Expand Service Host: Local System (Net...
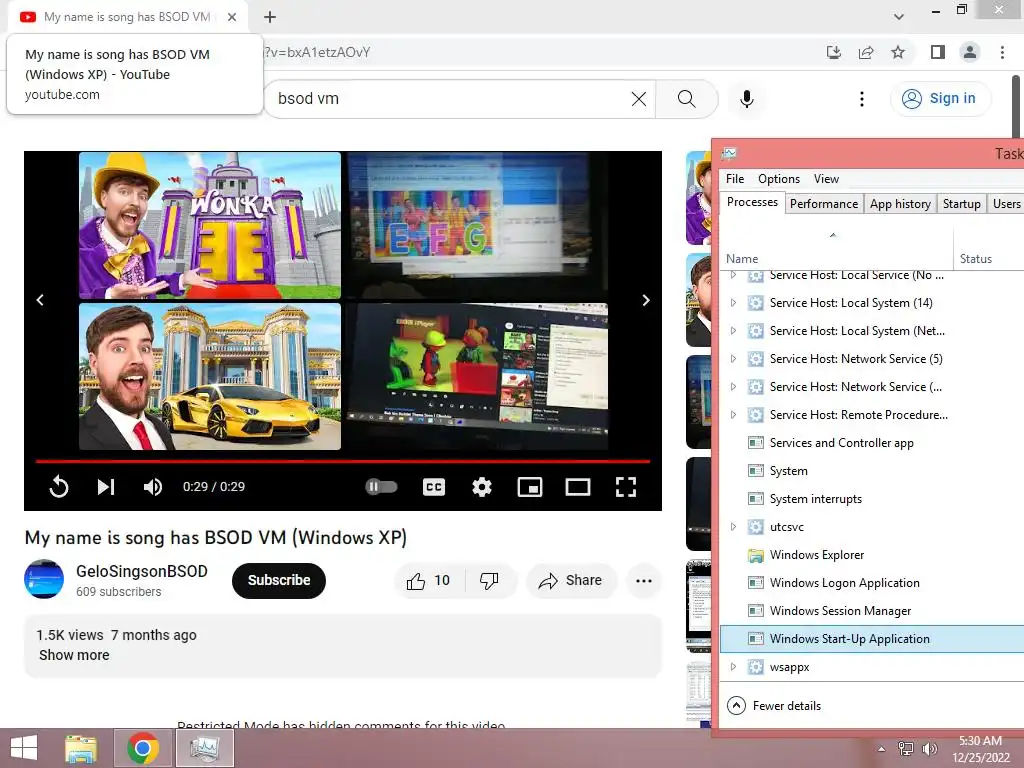The width and height of the screenshot is (1024, 768). pos(733,331)
